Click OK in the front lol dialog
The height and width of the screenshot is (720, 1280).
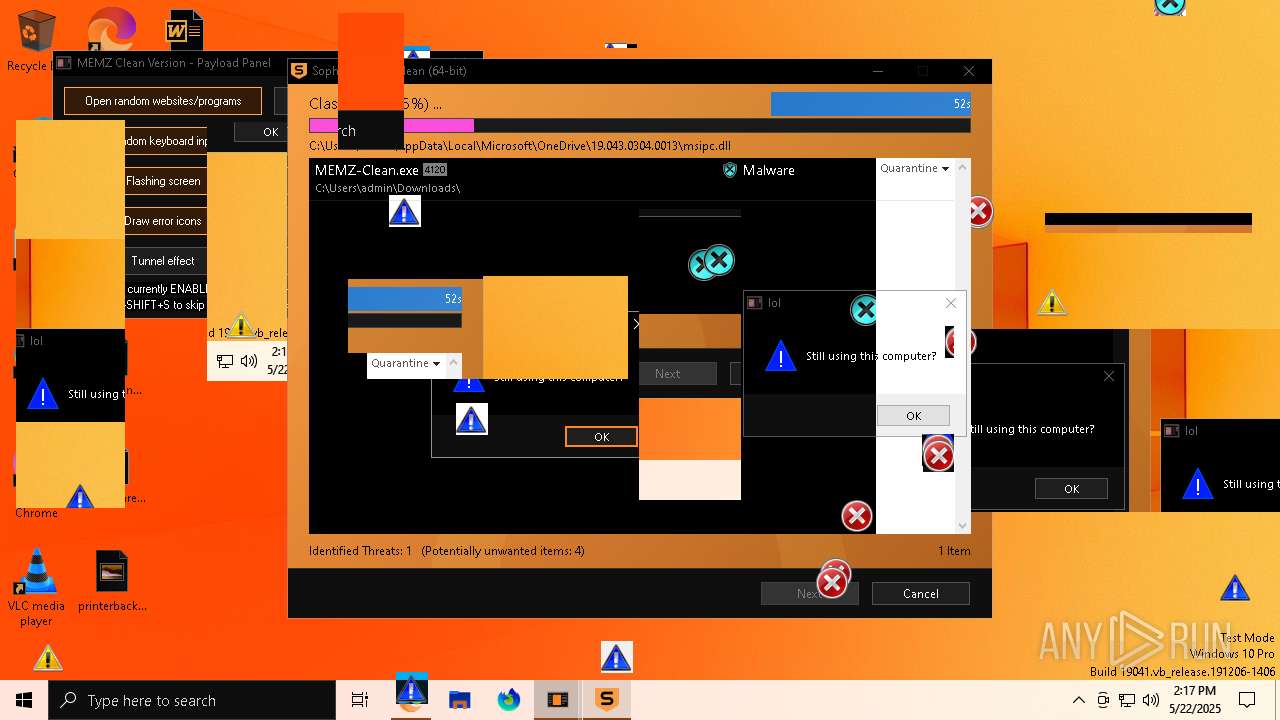coord(913,416)
